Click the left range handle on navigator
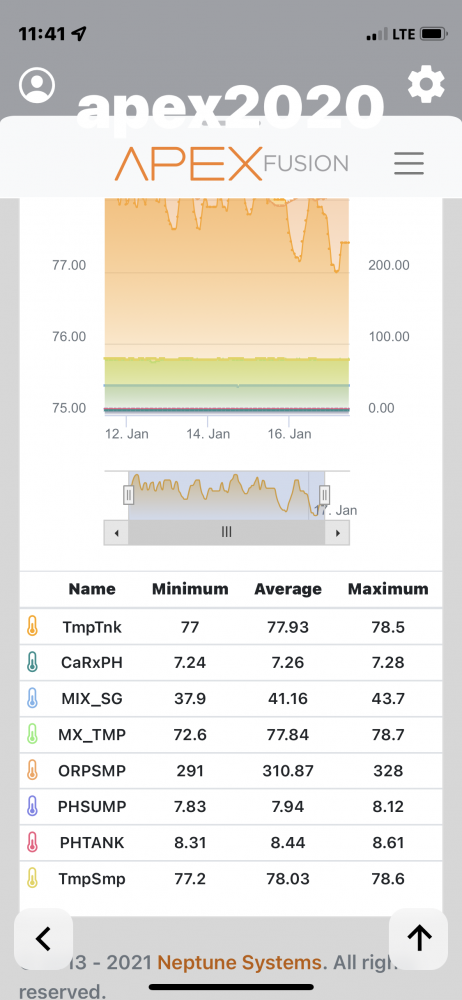This screenshot has height=1000, width=462. click(128, 495)
